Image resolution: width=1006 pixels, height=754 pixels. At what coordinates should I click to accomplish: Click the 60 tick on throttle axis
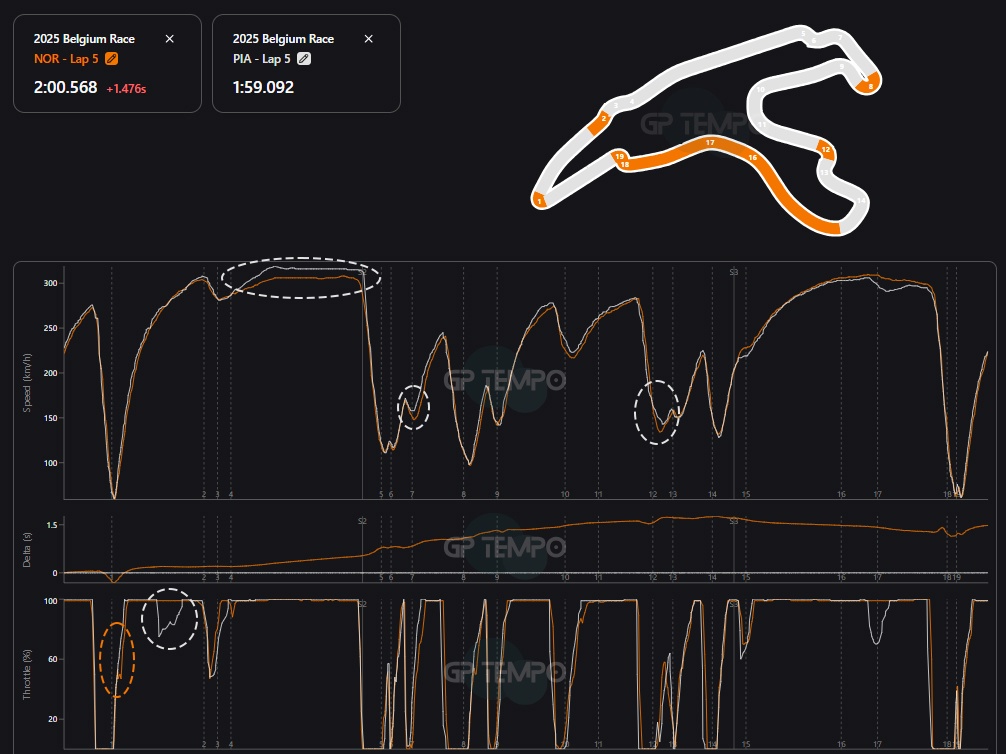(53, 659)
